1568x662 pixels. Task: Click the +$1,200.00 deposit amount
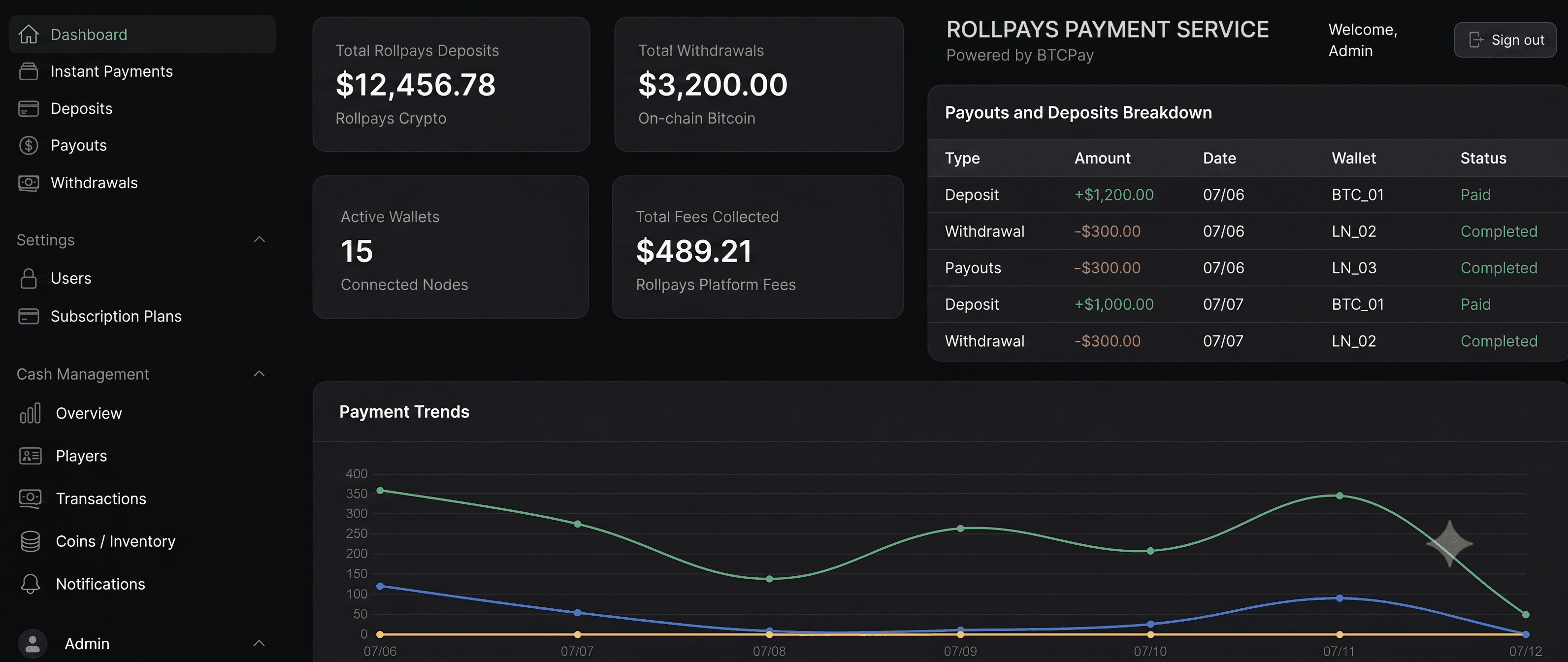pos(1114,194)
